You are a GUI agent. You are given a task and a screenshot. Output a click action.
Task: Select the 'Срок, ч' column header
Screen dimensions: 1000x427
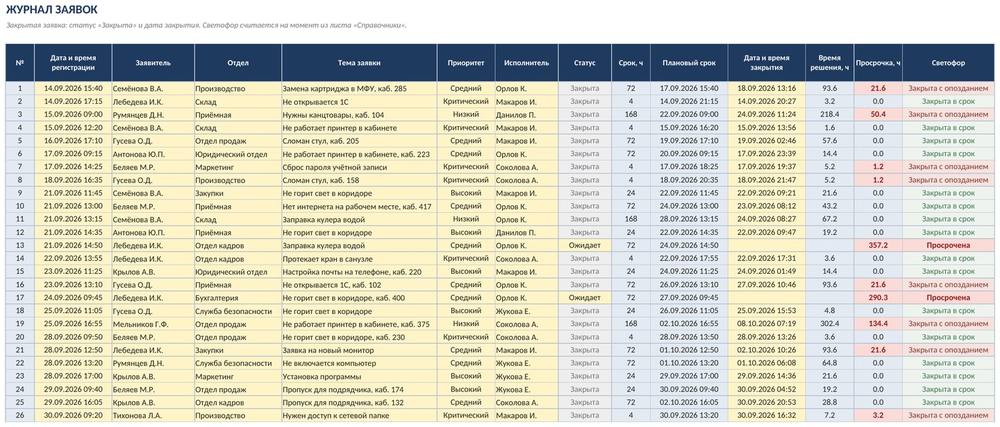tap(631, 63)
